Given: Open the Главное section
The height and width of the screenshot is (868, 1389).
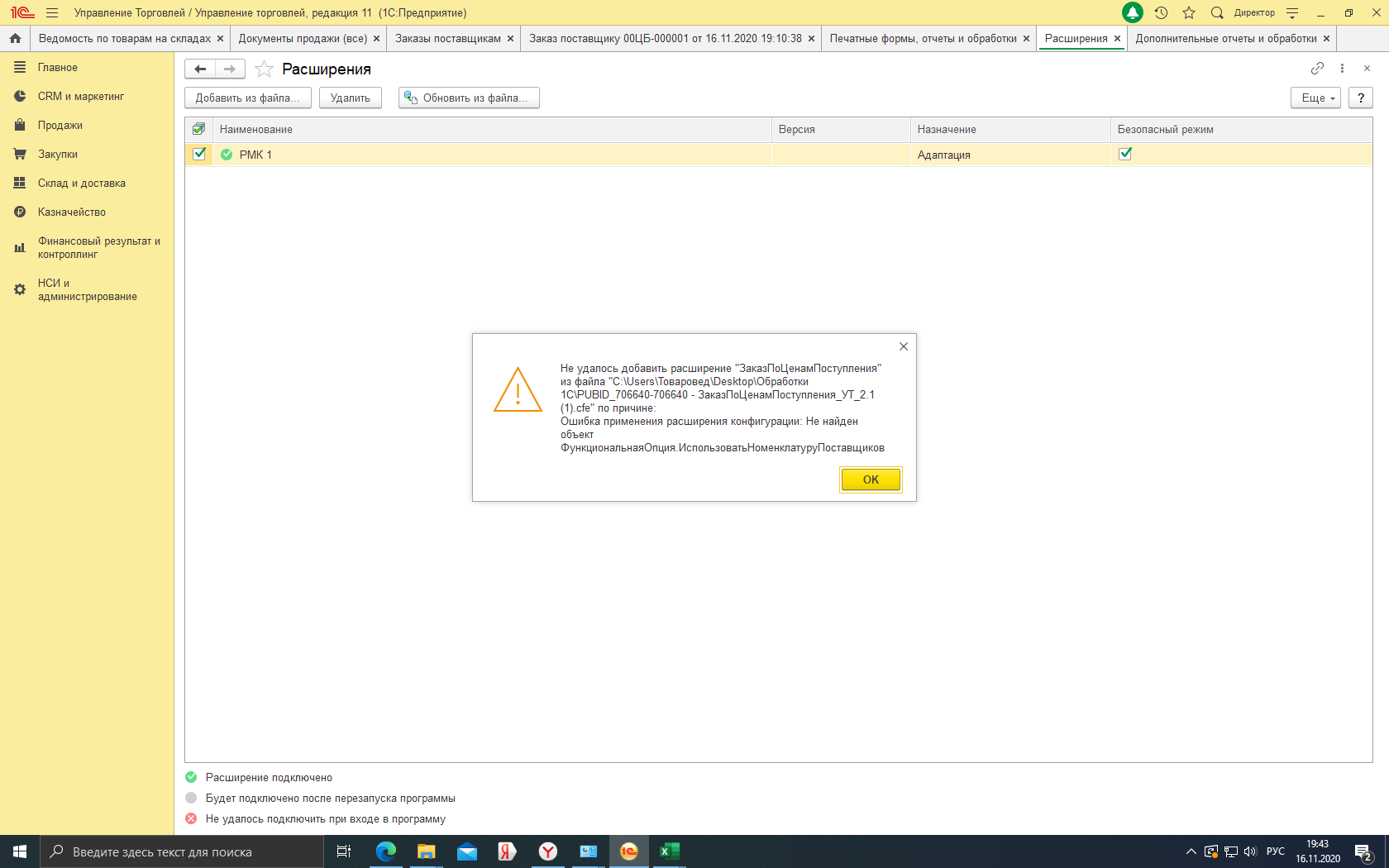Looking at the screenshot, I should [57, 68].
